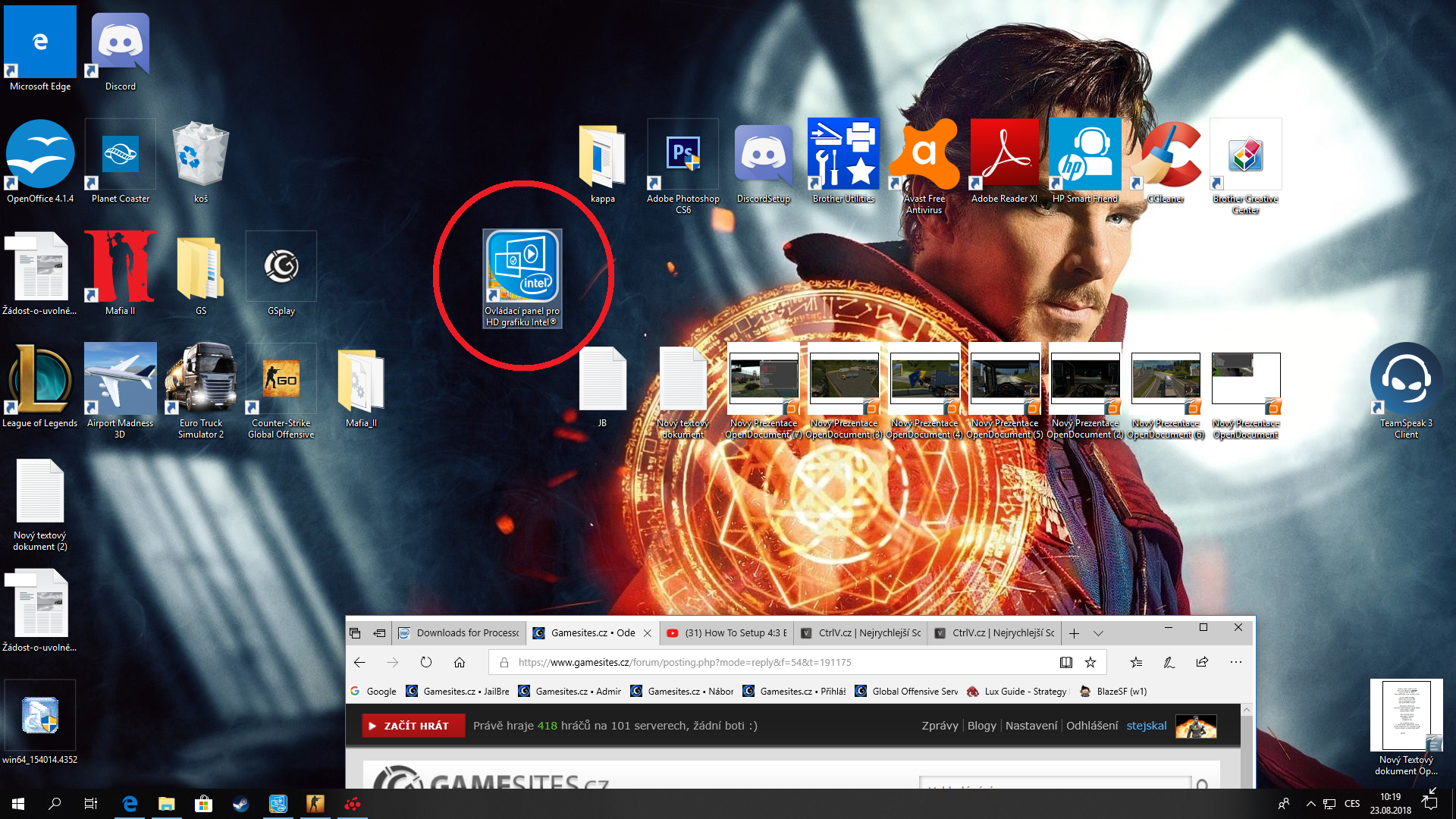The image size is (1456, 819).
Task: Open Steam from the taskbar
Action: pos(240,804)
